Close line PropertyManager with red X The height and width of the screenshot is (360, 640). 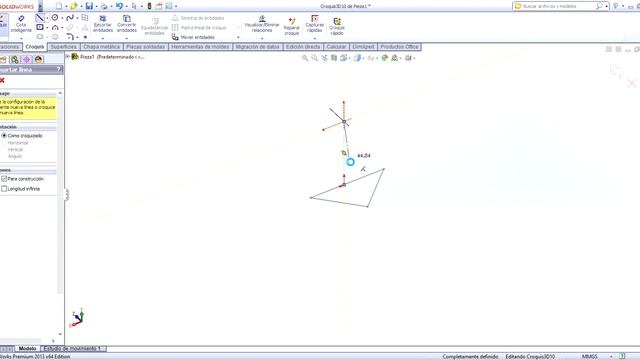click(x=2, y=80)
